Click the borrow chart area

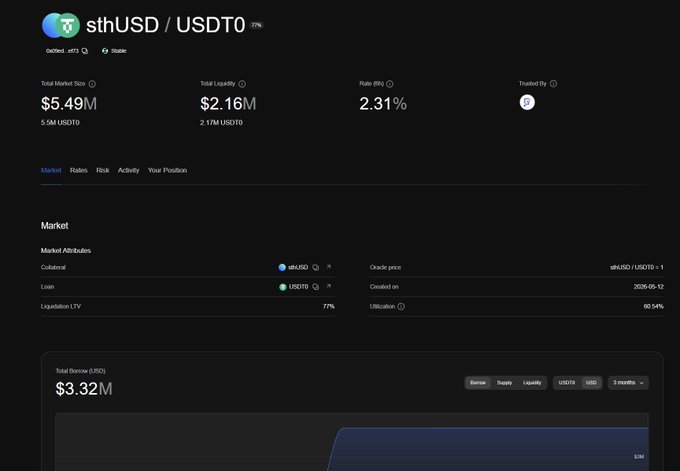coord(352,442)
